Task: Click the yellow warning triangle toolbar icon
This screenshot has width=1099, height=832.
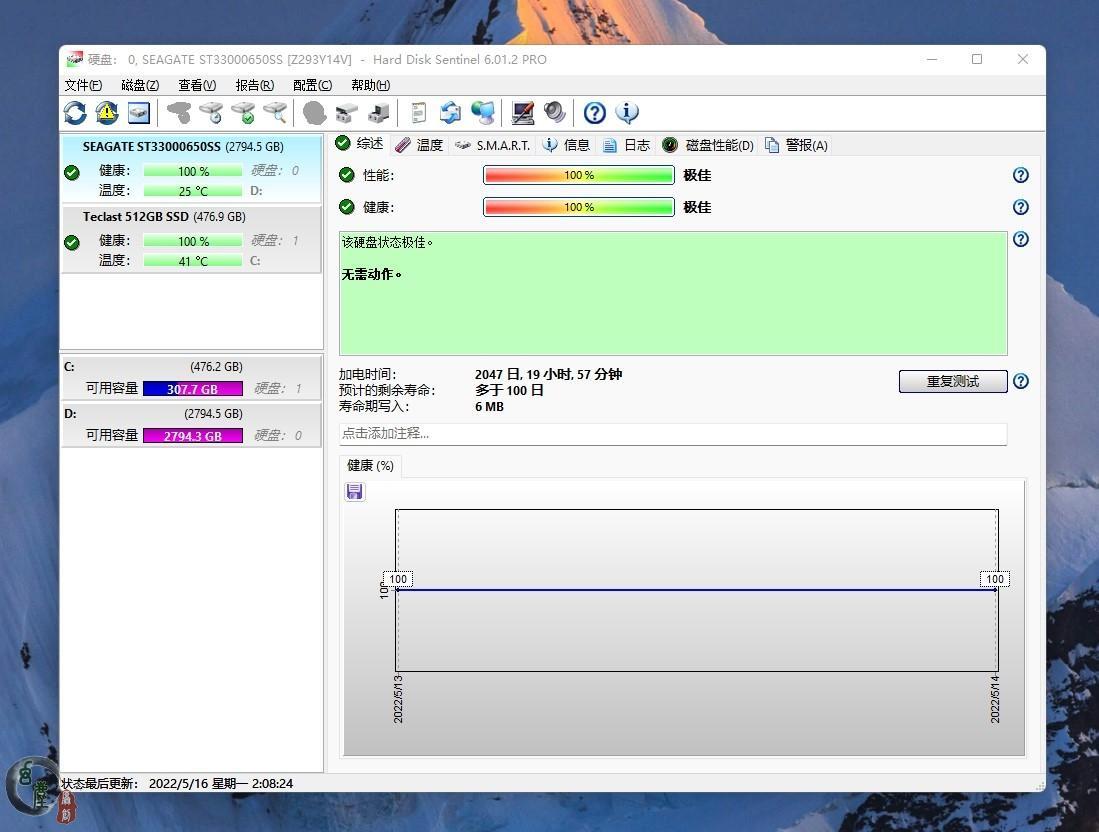Action: [107, 113]
